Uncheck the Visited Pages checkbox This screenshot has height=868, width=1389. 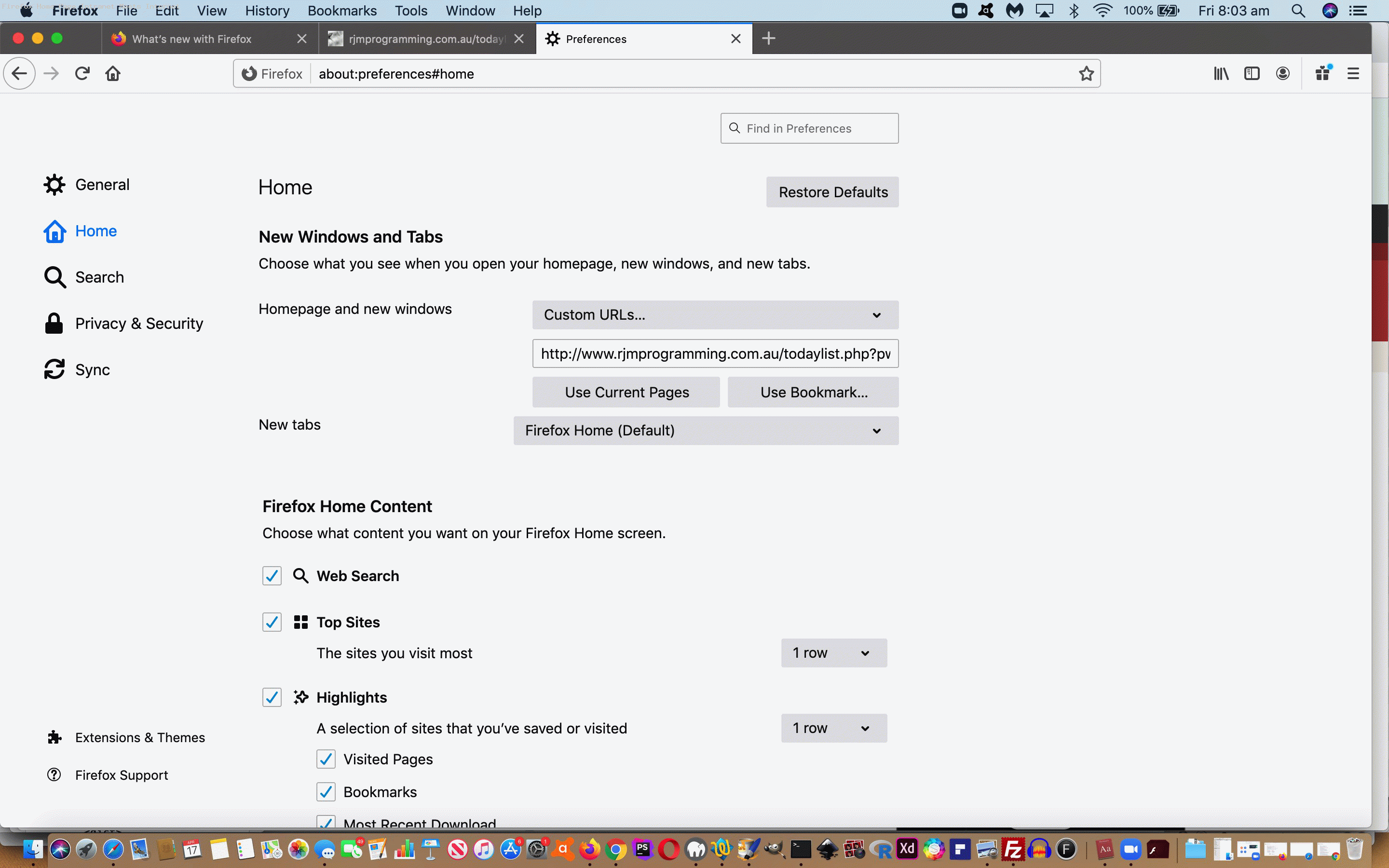326,759
